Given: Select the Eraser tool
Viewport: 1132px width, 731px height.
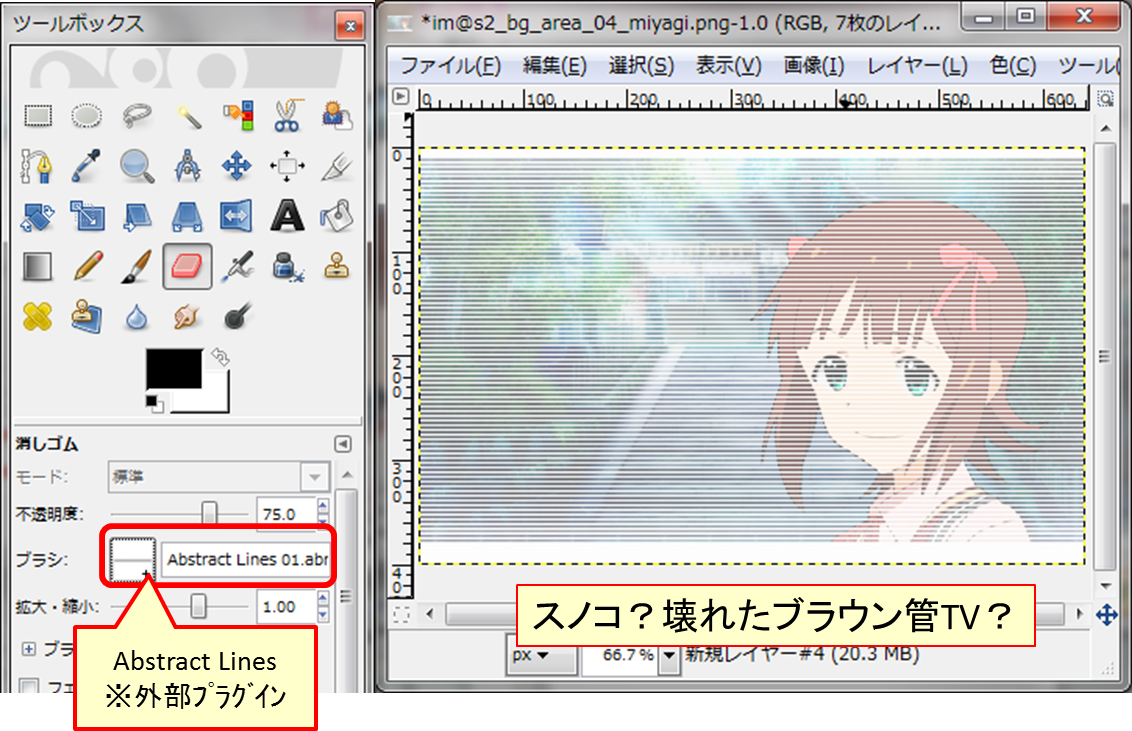Looking at the screenshot, I should (187, 266).
